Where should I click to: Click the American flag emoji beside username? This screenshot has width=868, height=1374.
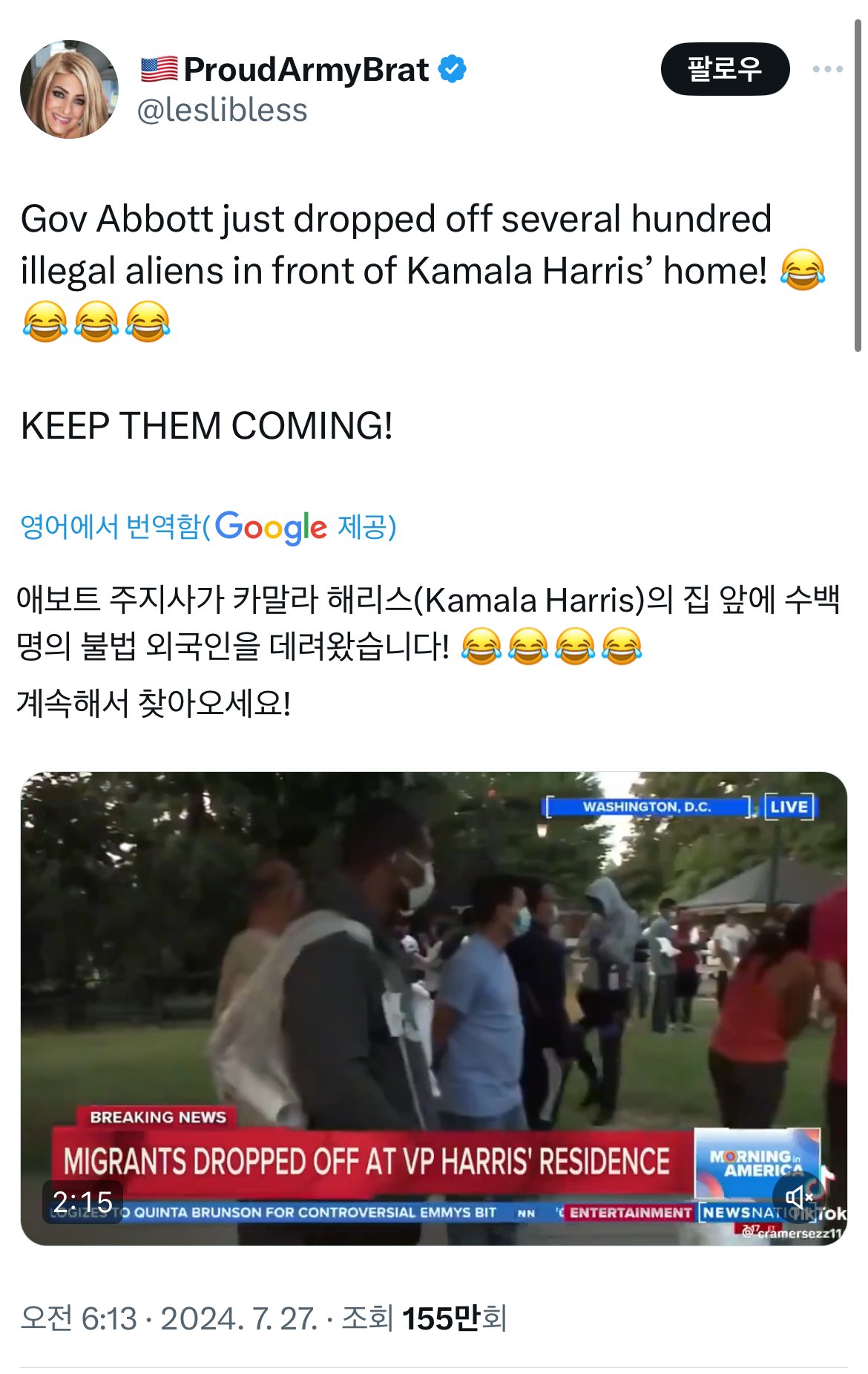159,70
